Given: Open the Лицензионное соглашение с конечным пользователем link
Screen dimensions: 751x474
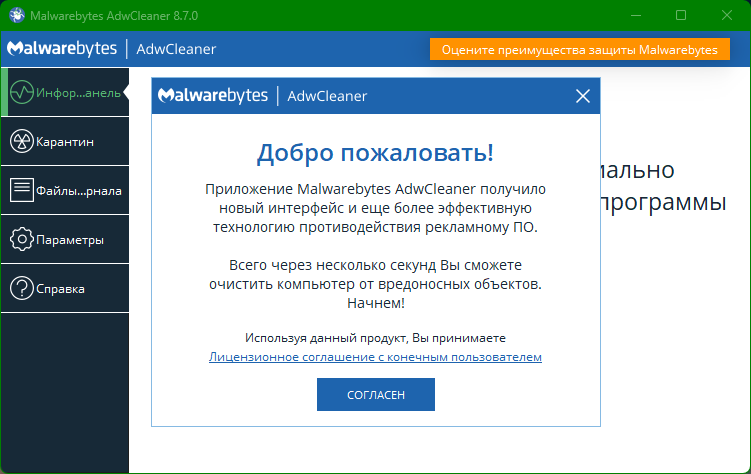Looking at the screenshot, I should [x=375, y=357].
